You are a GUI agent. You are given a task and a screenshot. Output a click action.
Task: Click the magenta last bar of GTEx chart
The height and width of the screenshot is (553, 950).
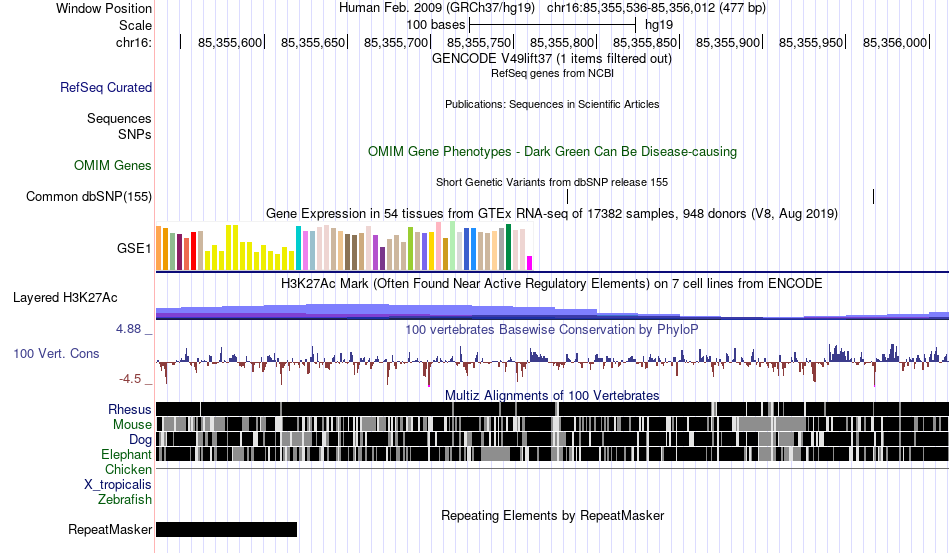[x=530, y=263]
